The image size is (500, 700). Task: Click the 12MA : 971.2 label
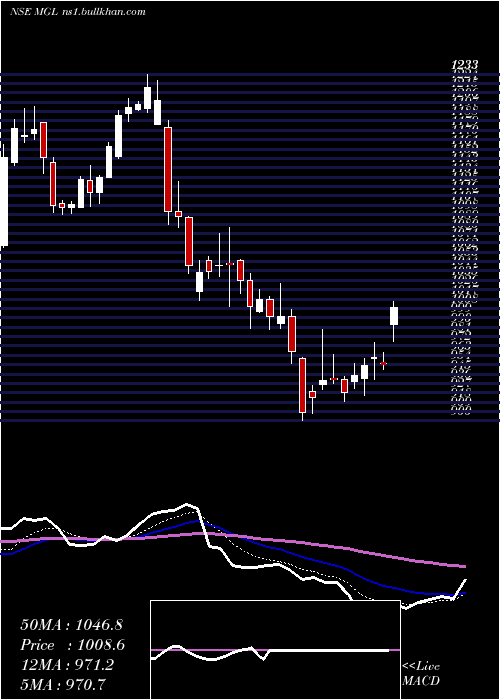pos(67,665)
